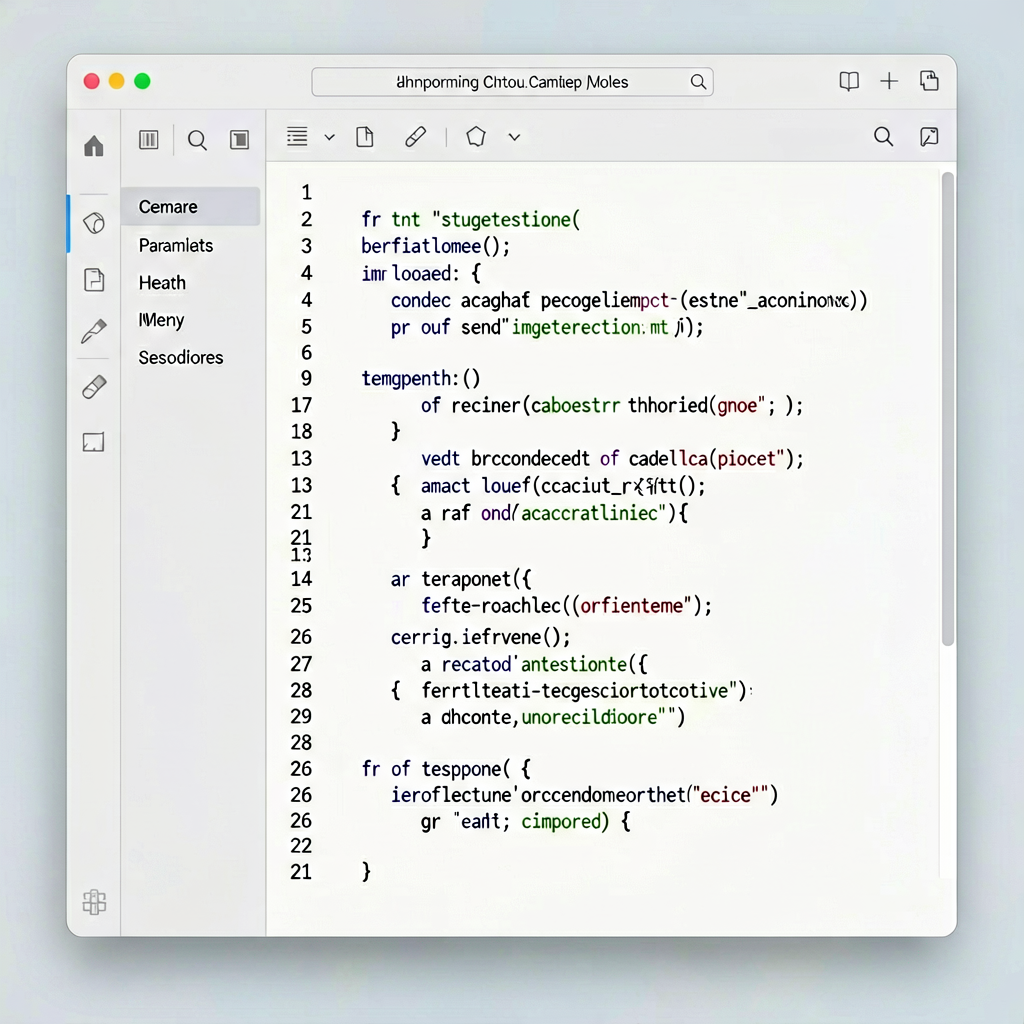Open the book reader icon in title bar
This screenshot has width=1024, height=1024.
coord(849,81)
